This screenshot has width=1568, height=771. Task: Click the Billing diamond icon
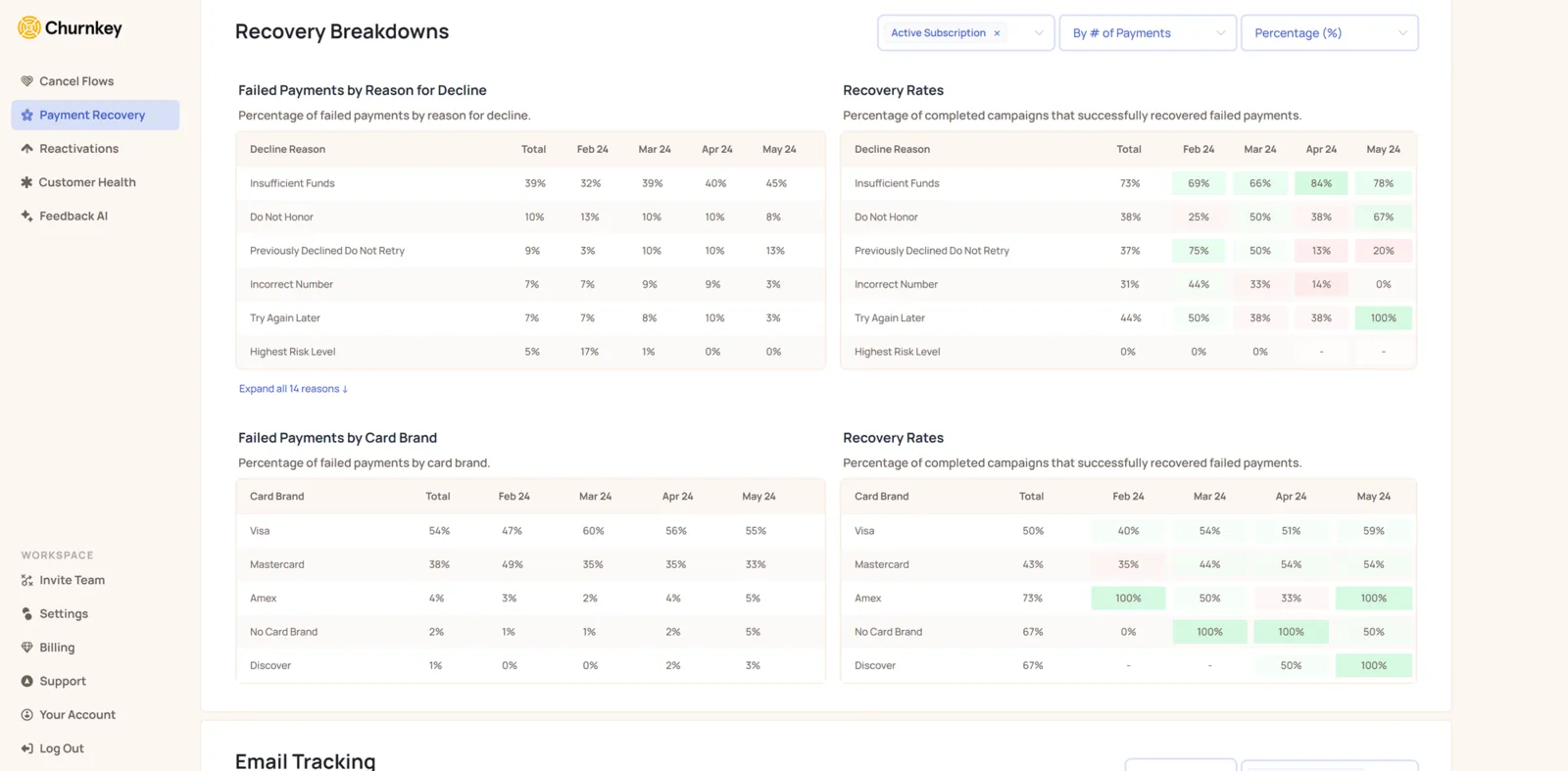(26, 648)
